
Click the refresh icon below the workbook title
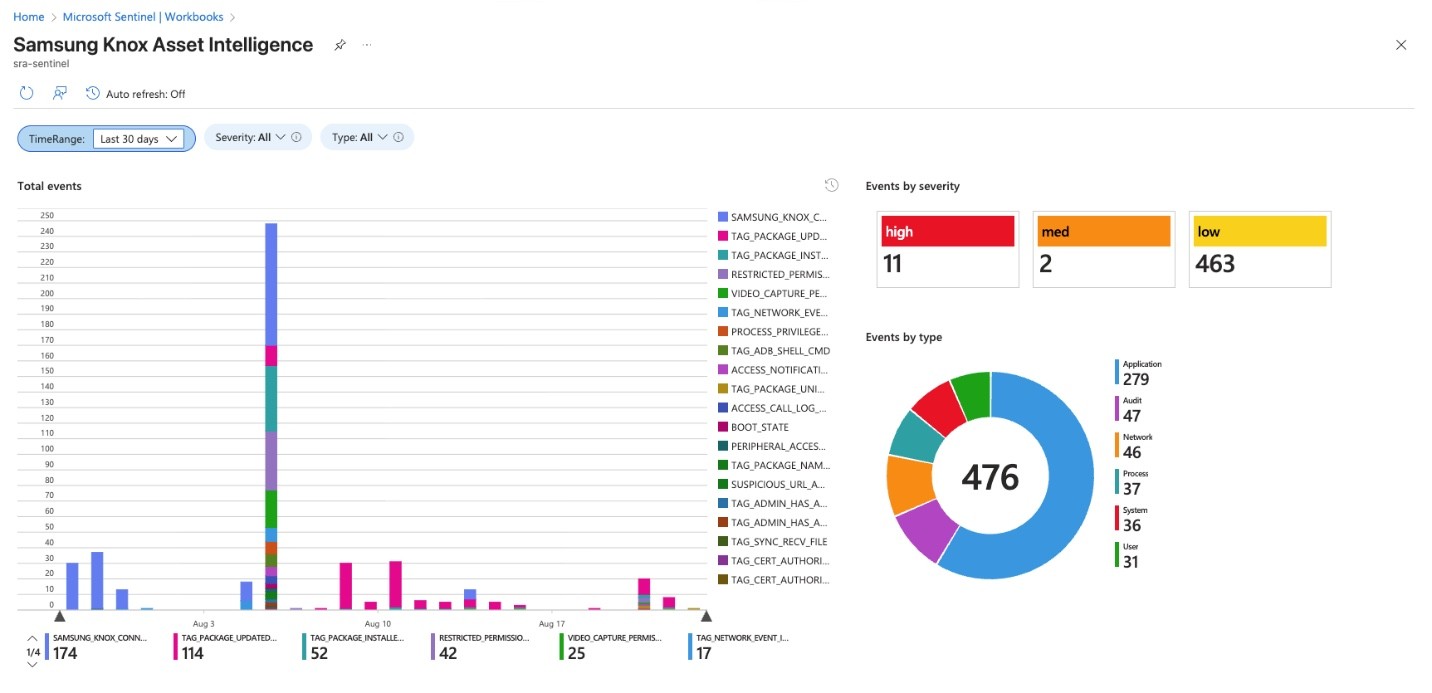click(26, 92)
